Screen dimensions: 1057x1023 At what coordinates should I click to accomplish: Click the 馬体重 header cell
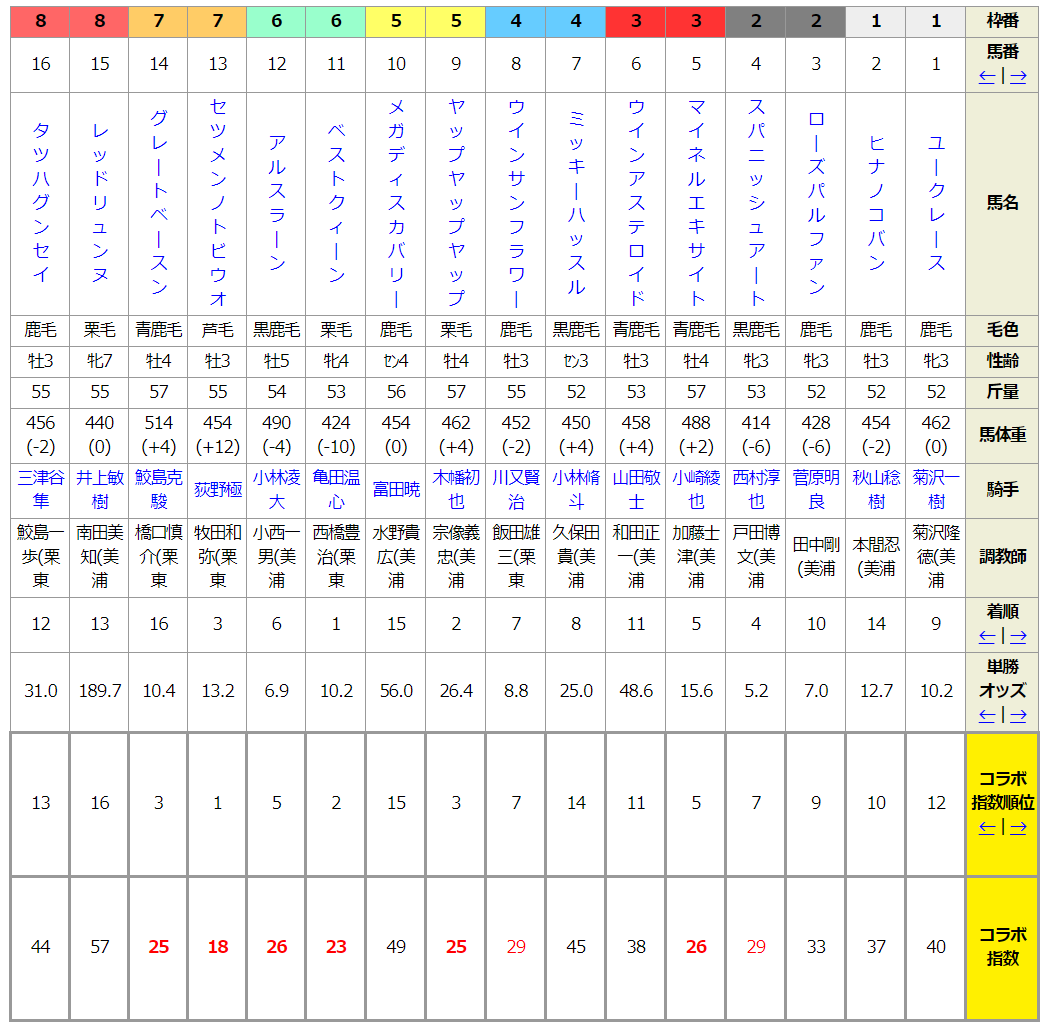[1002, 435]
